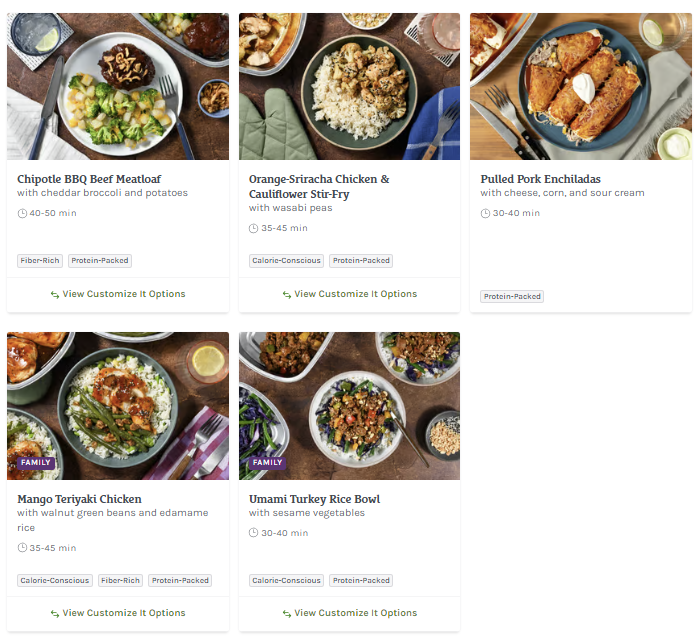
Task: Open the Pulled Pork Enchiladas photo
Action: point(580,86)
